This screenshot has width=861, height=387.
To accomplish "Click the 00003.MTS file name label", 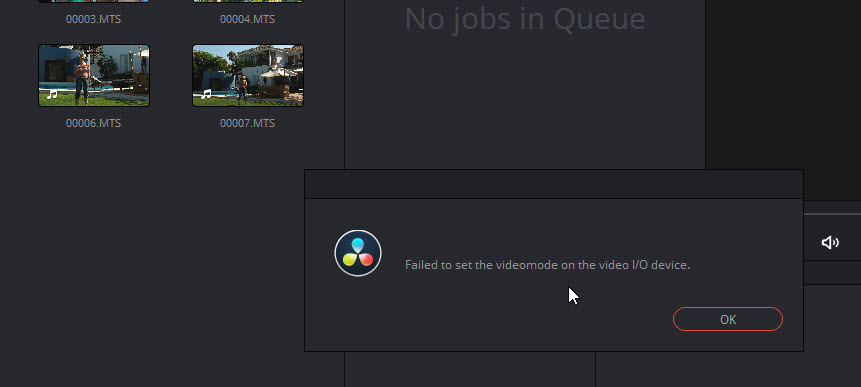I will (93, 19).
